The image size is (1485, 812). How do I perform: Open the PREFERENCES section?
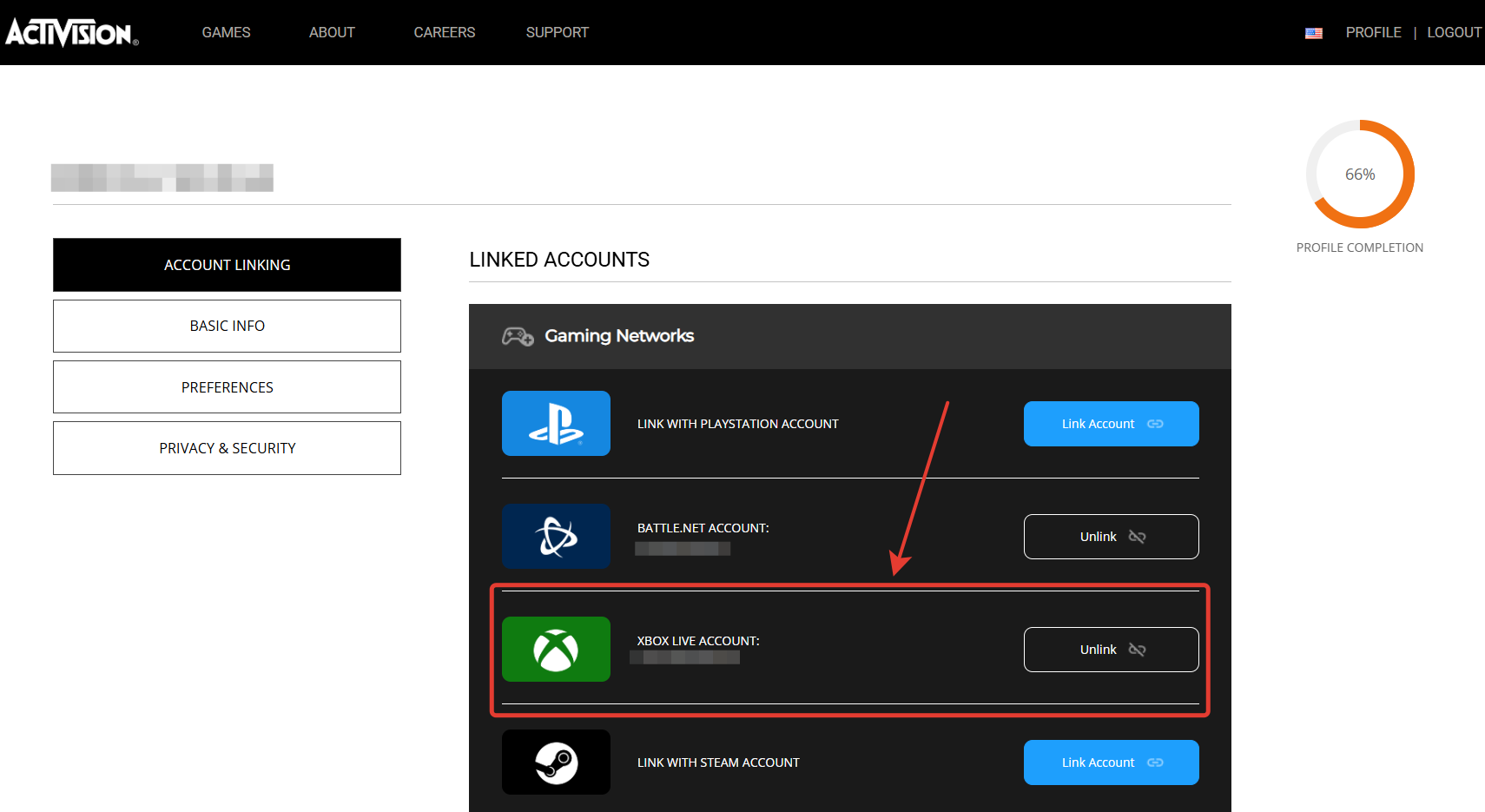click(x=227, y=387)
